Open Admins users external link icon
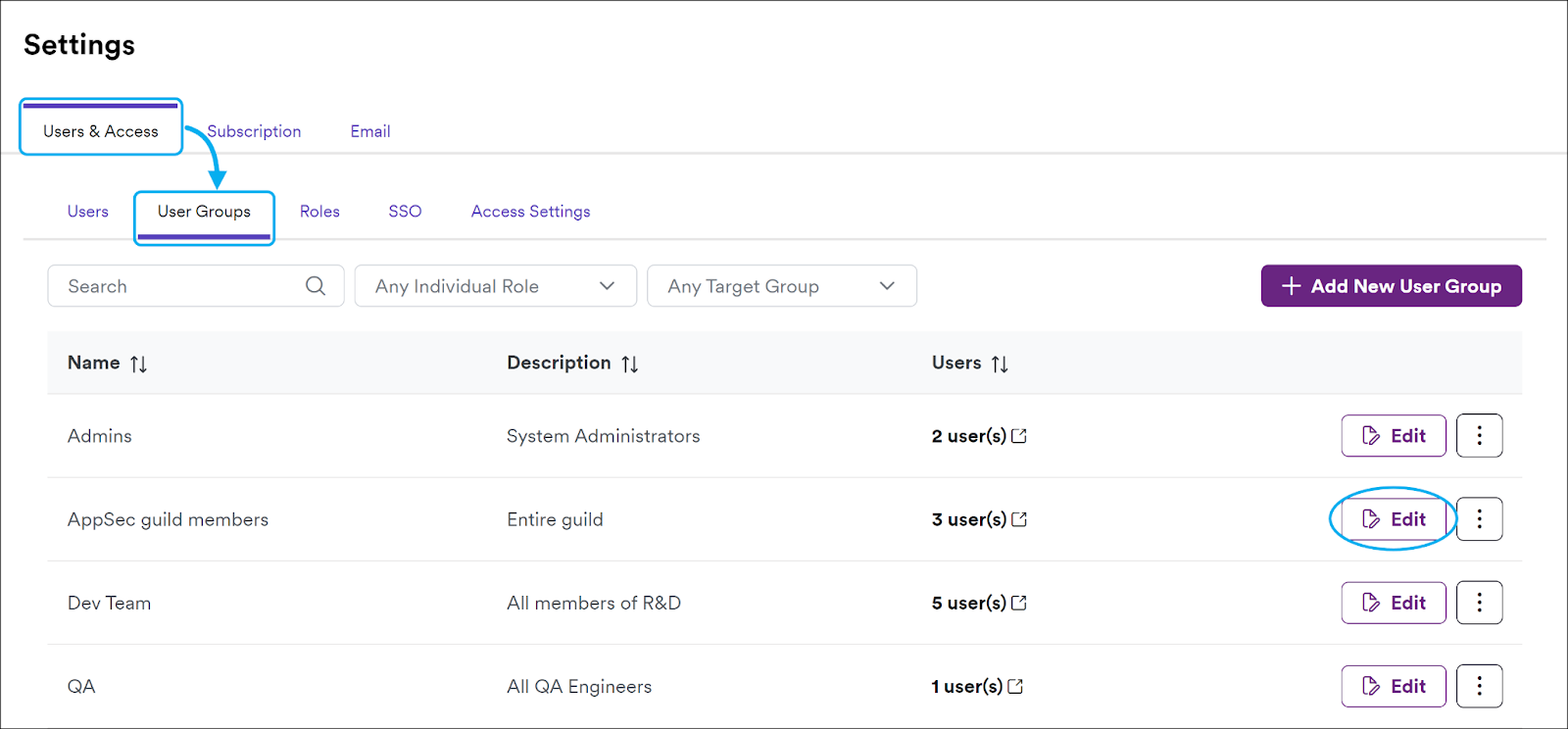 coord(1019,436)
